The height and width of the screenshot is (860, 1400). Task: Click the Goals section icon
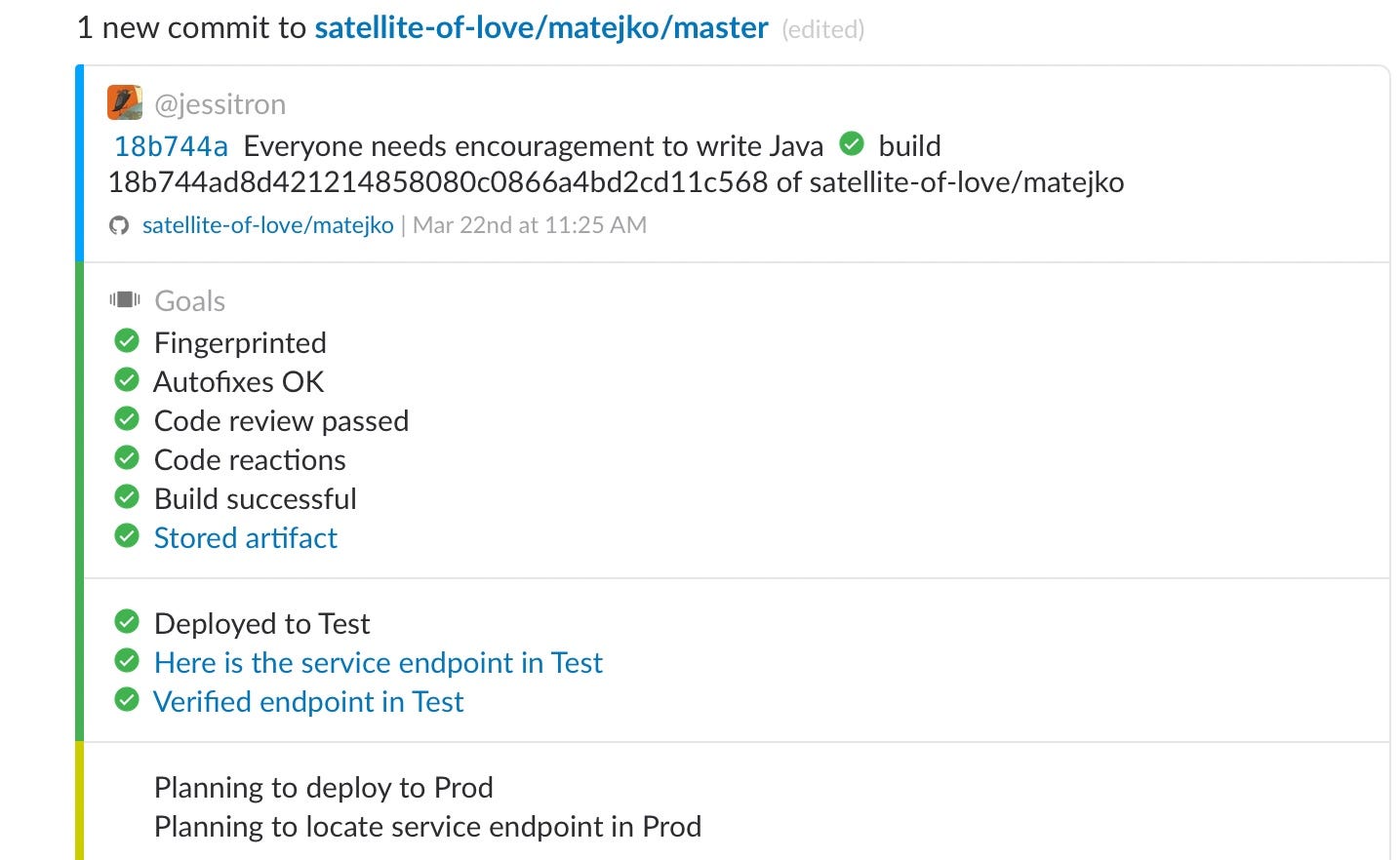(x=125, y=300)
